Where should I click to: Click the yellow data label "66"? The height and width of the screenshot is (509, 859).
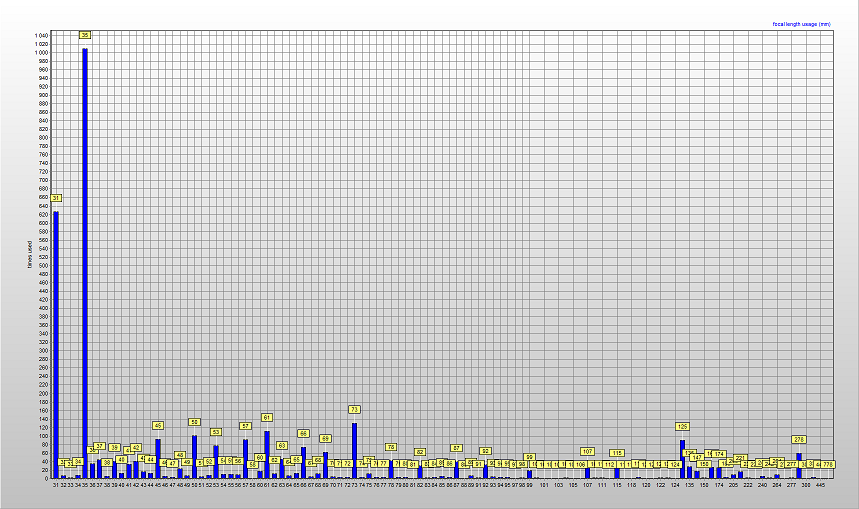[303, 433]
